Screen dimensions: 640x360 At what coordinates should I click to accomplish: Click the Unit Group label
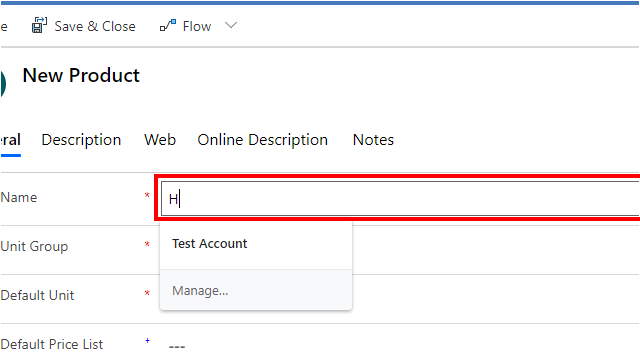click(x=34, y=247)
